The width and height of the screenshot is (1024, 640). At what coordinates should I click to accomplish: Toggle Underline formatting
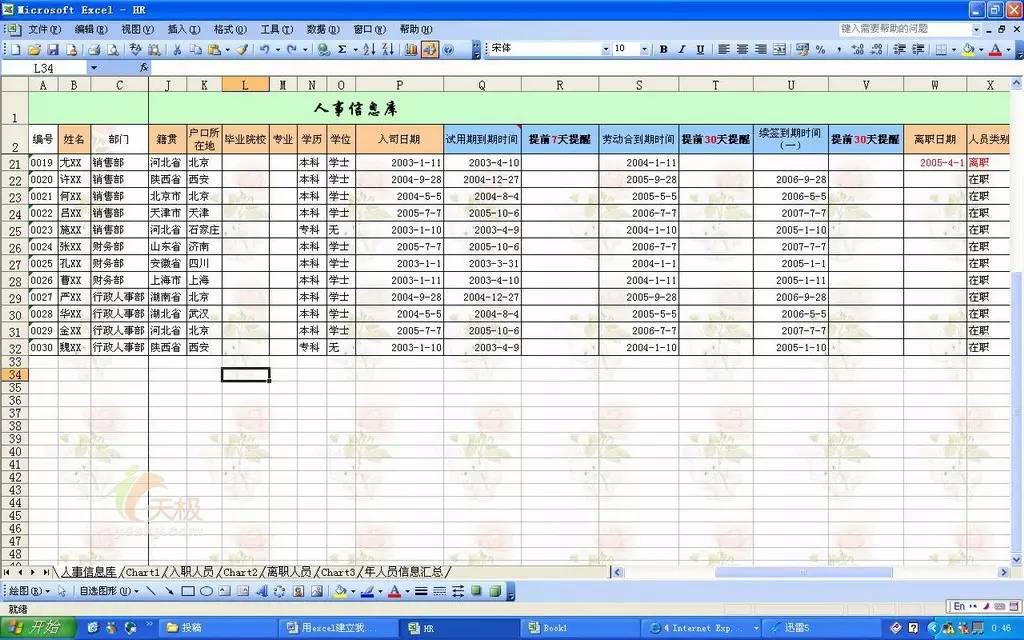(700, 48)
